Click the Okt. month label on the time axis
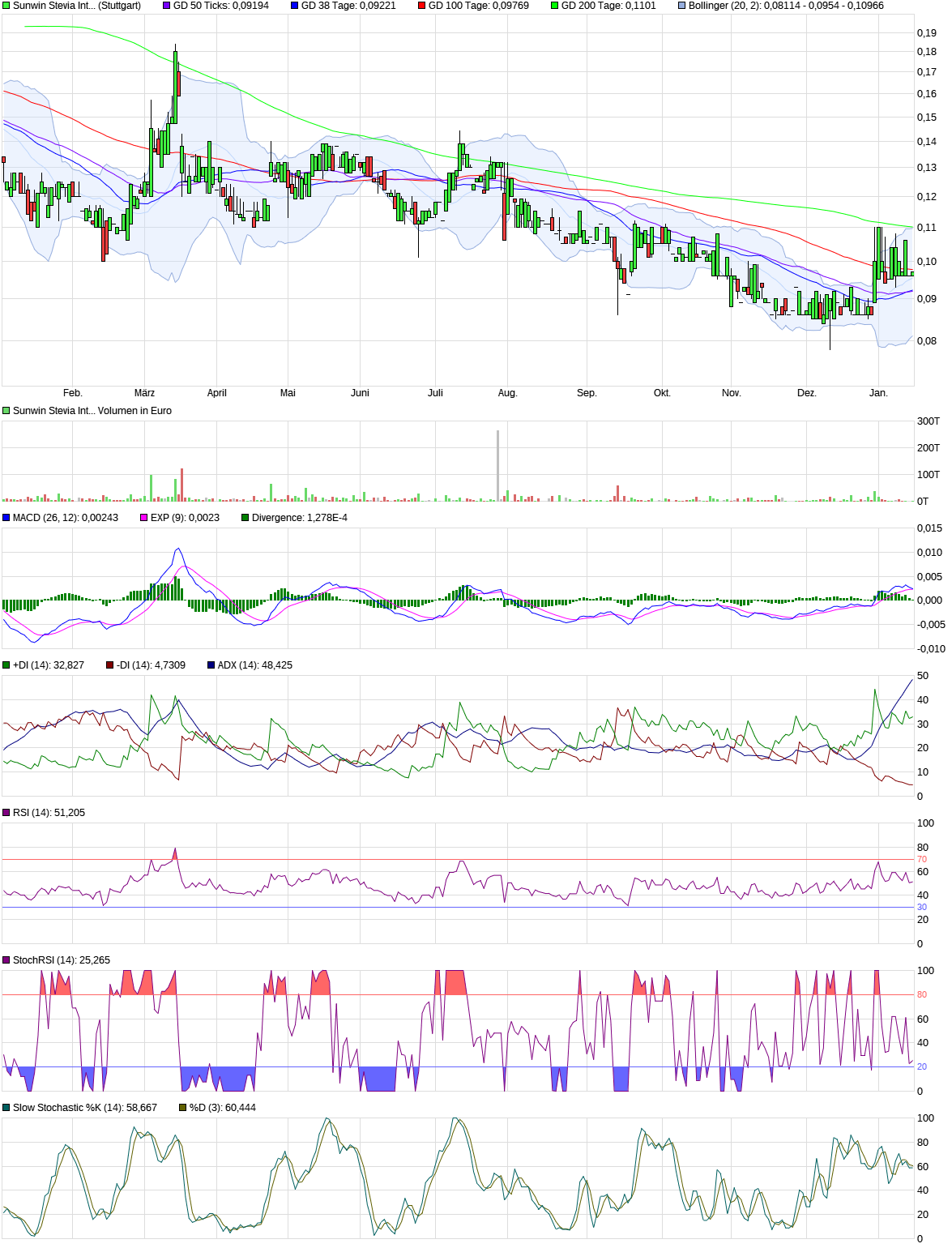952x1248 pixels. (662, 393)
